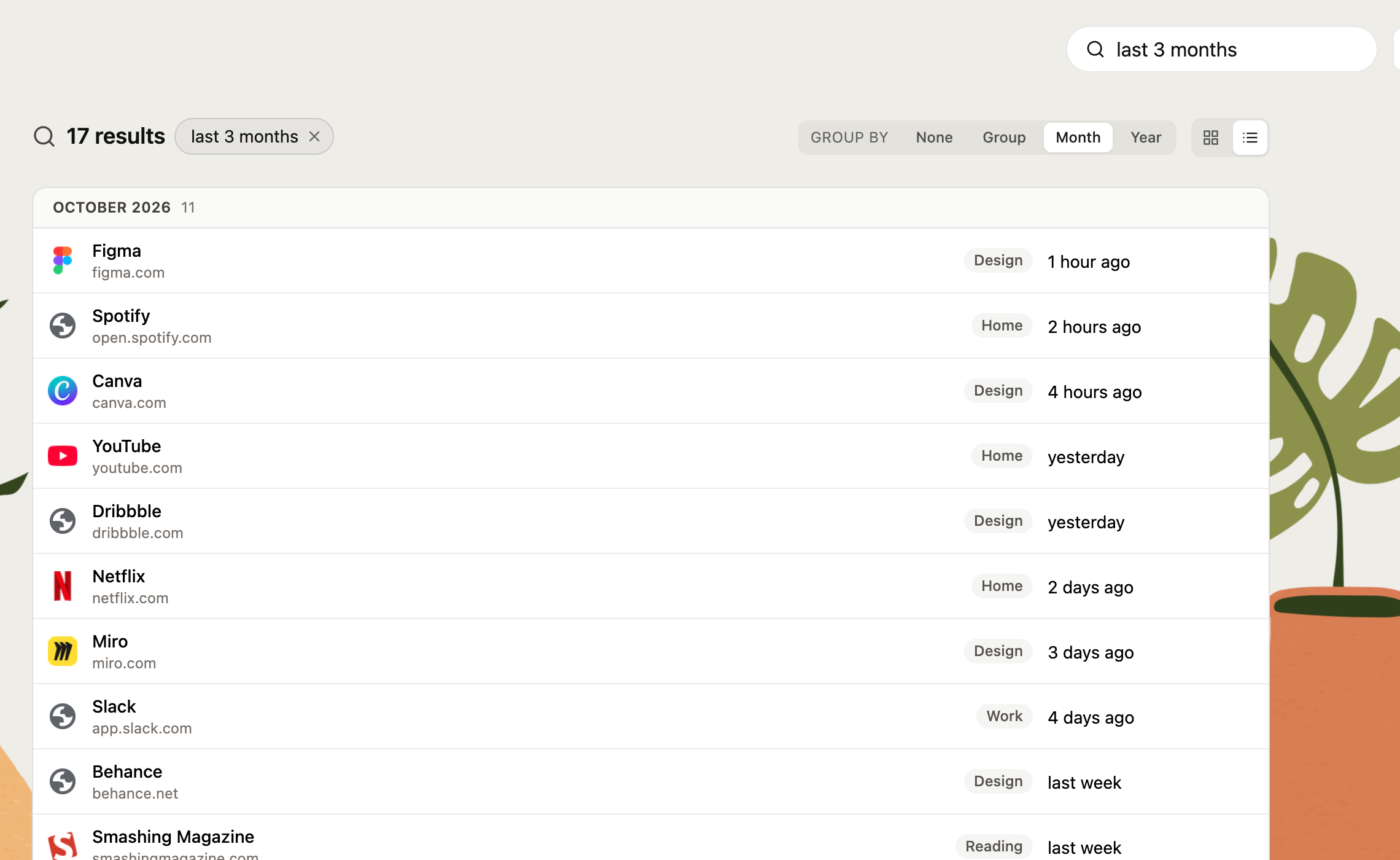Click the '2 days ago' timestamp
The image size is (1400, 860).
tap(1091, 587)
